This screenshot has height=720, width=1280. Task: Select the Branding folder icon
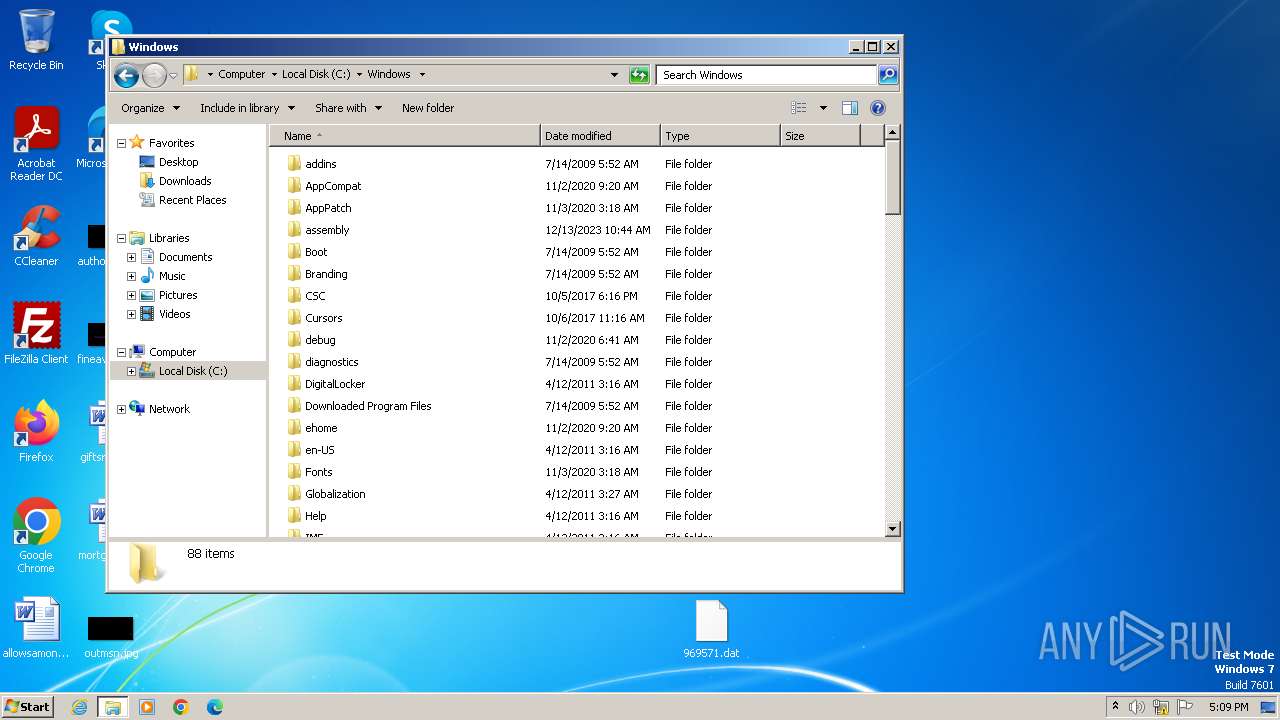[294, 274]
